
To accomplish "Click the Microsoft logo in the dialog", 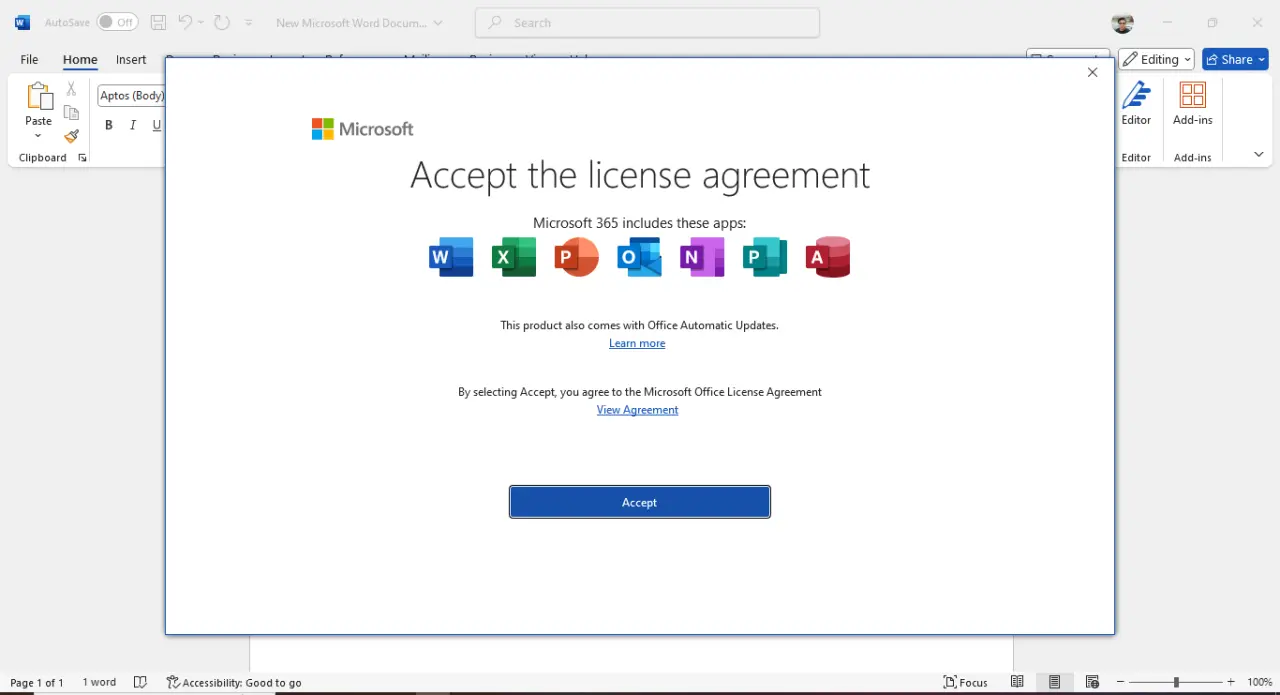I will coord(362,129).
